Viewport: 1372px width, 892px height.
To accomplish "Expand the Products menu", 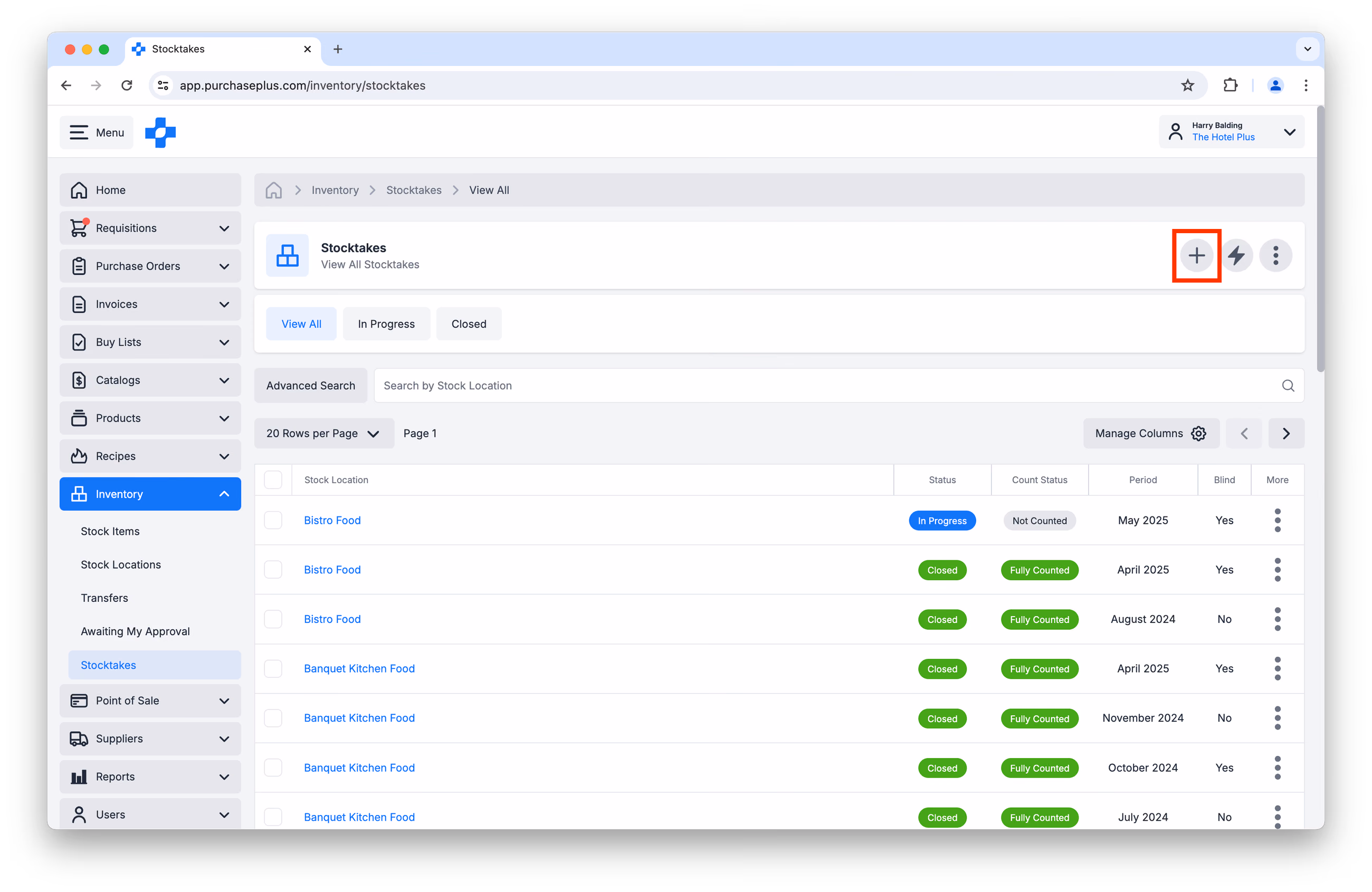I will point(150,418).
